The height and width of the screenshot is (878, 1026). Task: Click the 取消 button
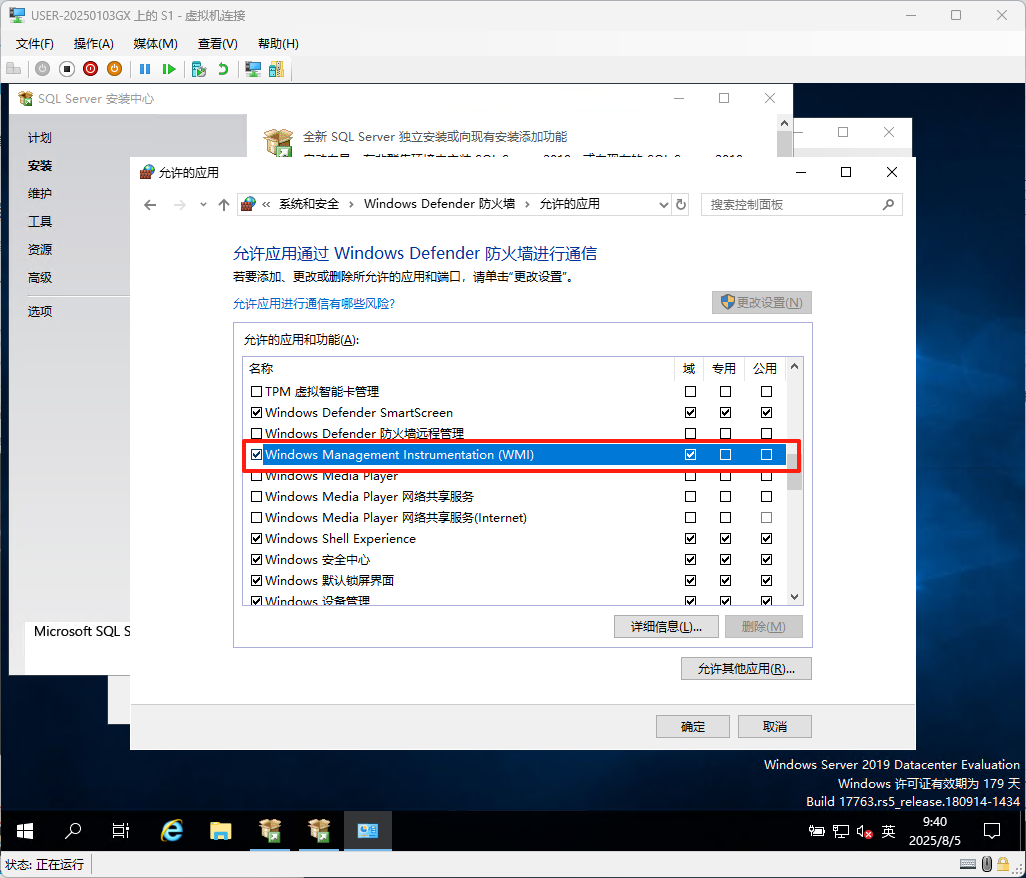[x=775, y=727]
